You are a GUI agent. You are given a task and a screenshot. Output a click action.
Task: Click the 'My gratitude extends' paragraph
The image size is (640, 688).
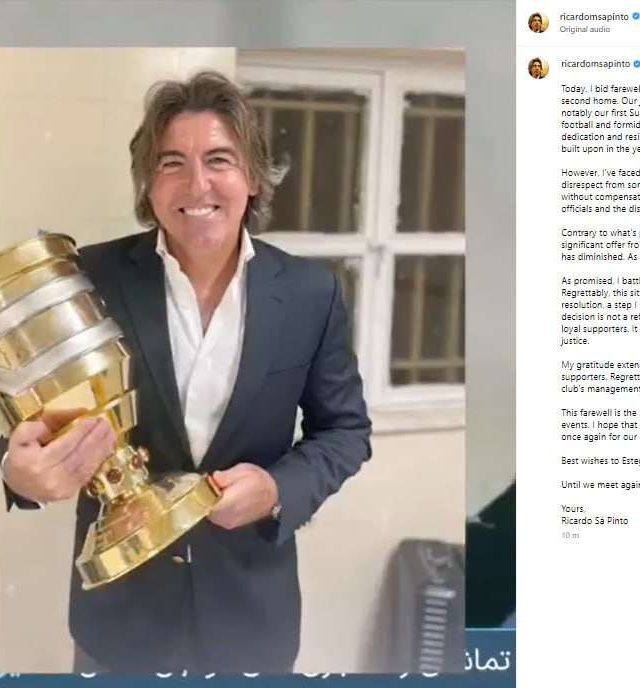pyautogui.click(x=601, y=377)
